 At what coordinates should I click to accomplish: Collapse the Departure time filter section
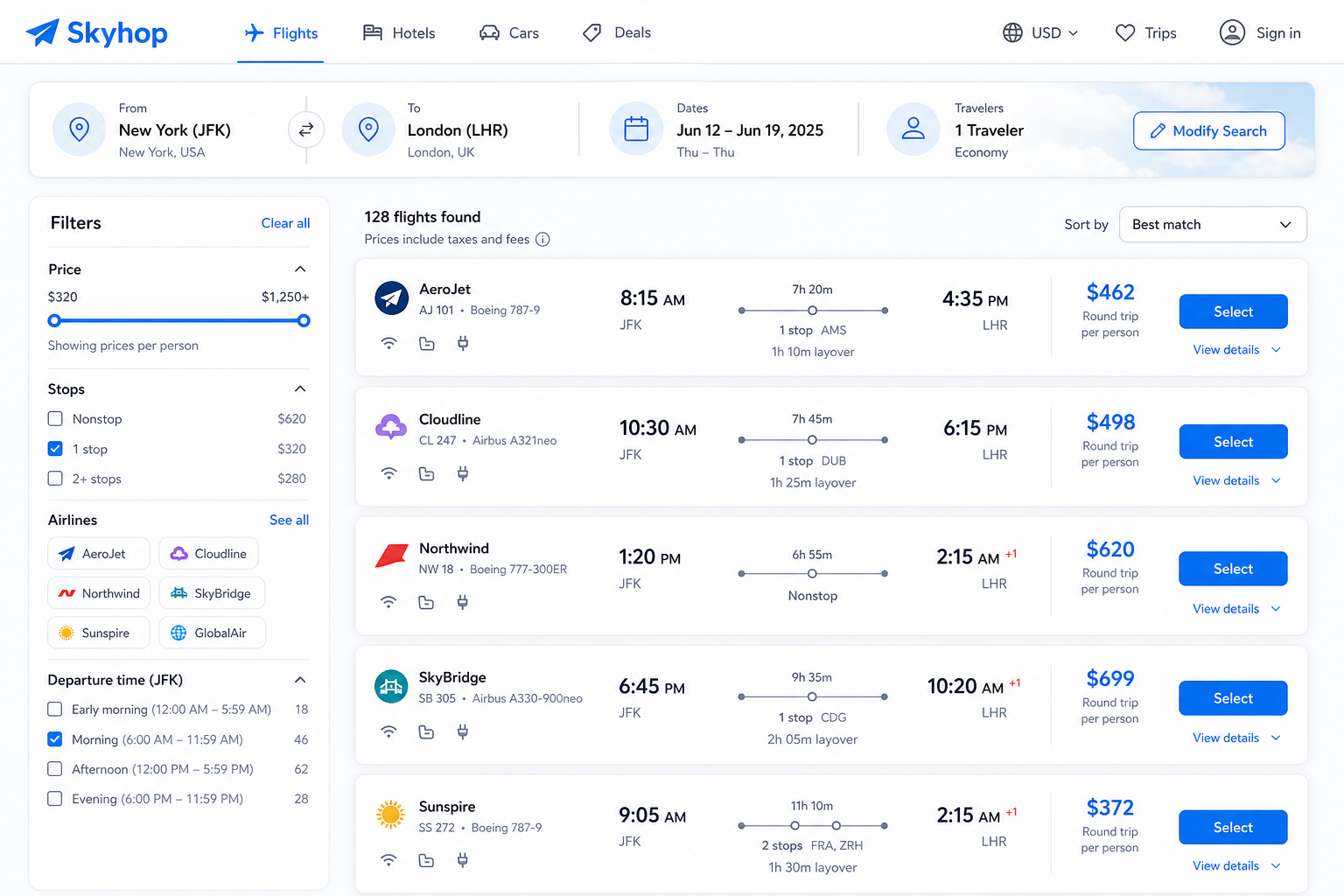click(x=300, y=680)
